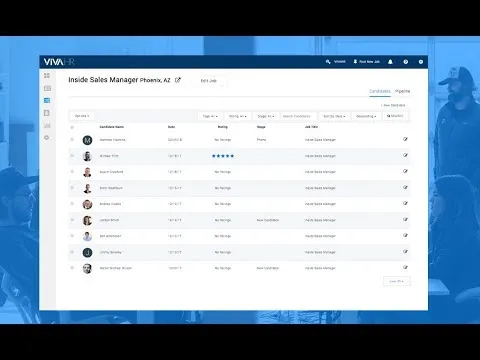Image resolution: width=480 pixels, height=360 pixels.
Task: Expand the Rating: All filter
Action: tap(238, 116)
